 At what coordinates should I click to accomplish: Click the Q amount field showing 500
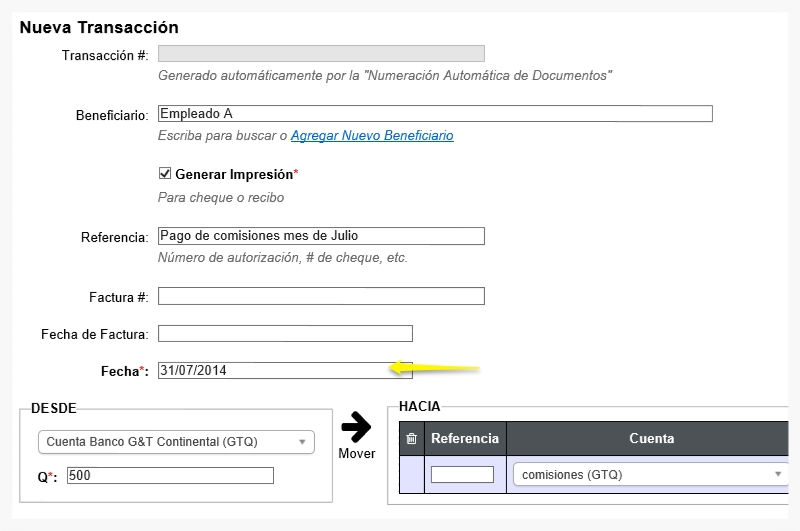click(170, 475)
